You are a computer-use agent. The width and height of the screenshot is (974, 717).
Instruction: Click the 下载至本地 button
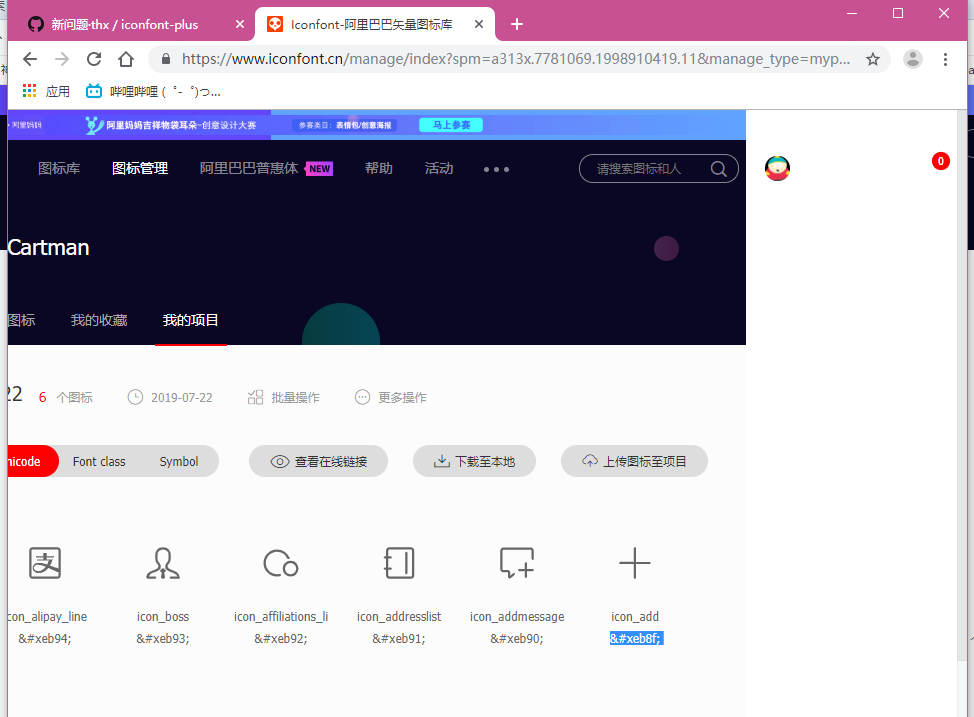tap(475, 461)
